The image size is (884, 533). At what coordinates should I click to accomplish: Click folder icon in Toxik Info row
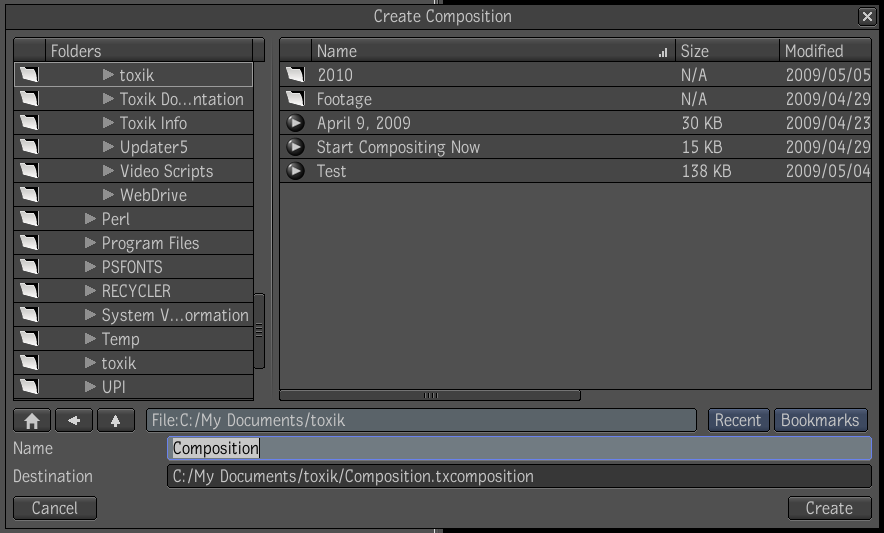click(x=29, y=123)
